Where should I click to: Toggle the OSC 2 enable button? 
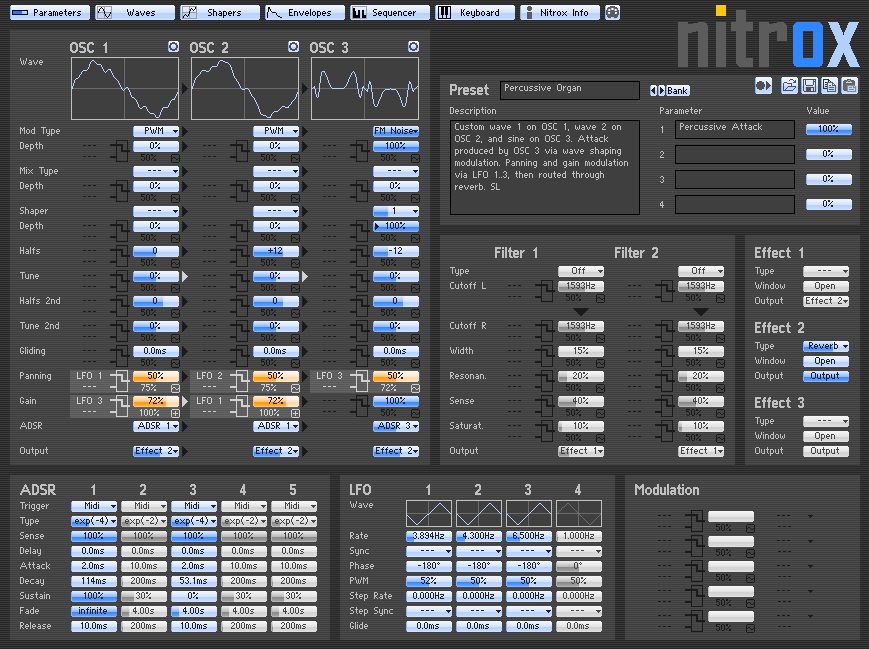[x=293, y=47]
